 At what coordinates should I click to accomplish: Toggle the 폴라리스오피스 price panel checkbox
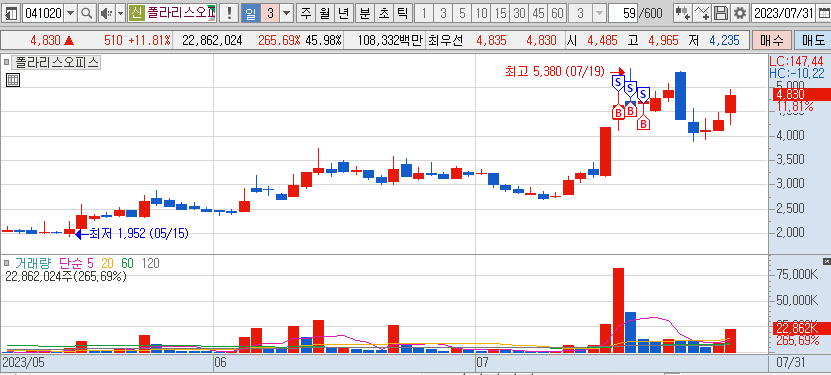7,62
